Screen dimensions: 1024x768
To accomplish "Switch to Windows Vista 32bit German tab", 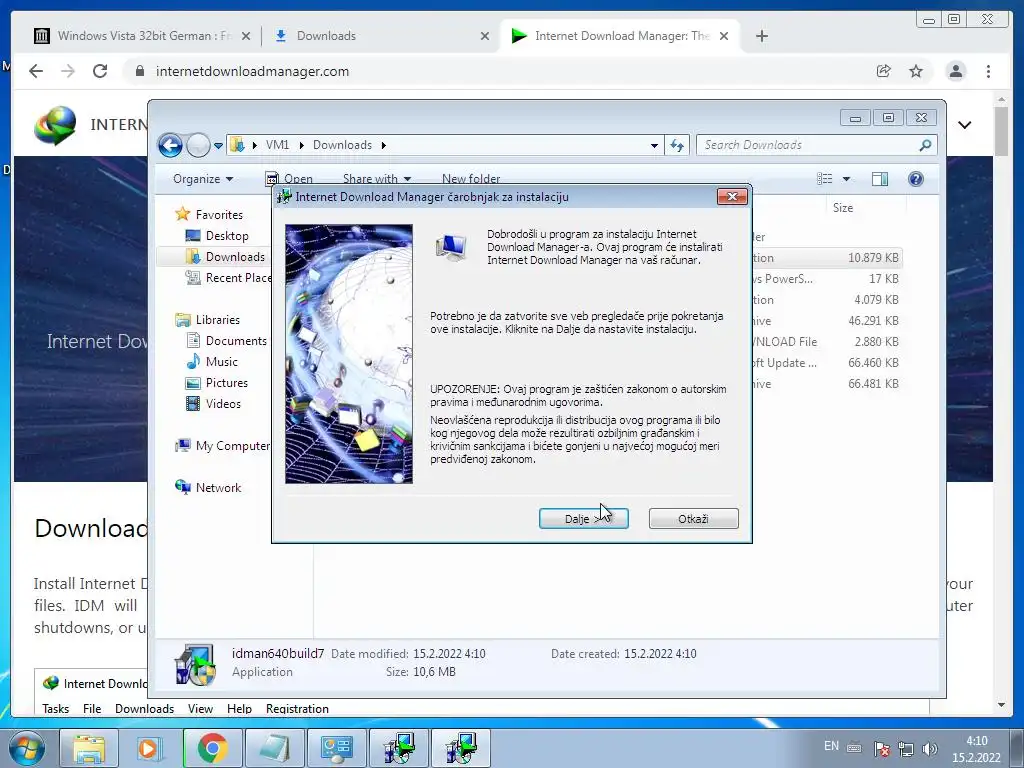I will [x=142, y=36].
